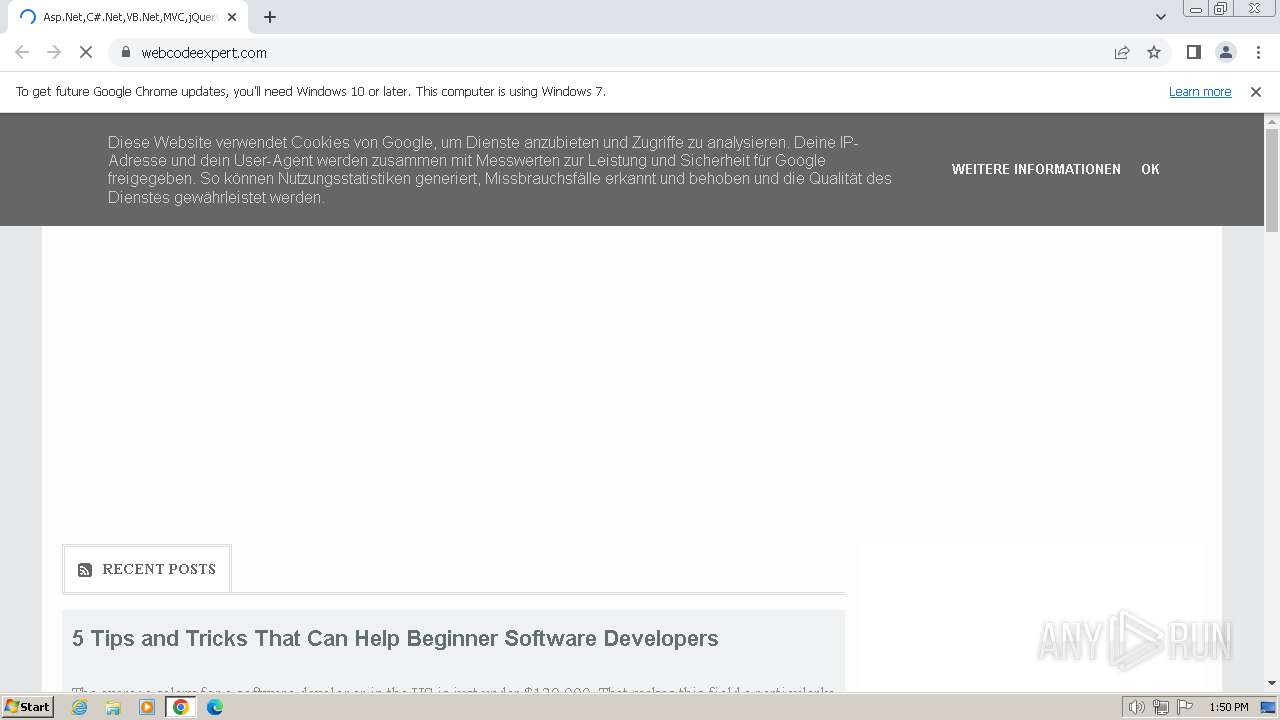Focus the webcodeexpert.com address bar
Viewport: 1280px width, 720px height.
(620, 52)
